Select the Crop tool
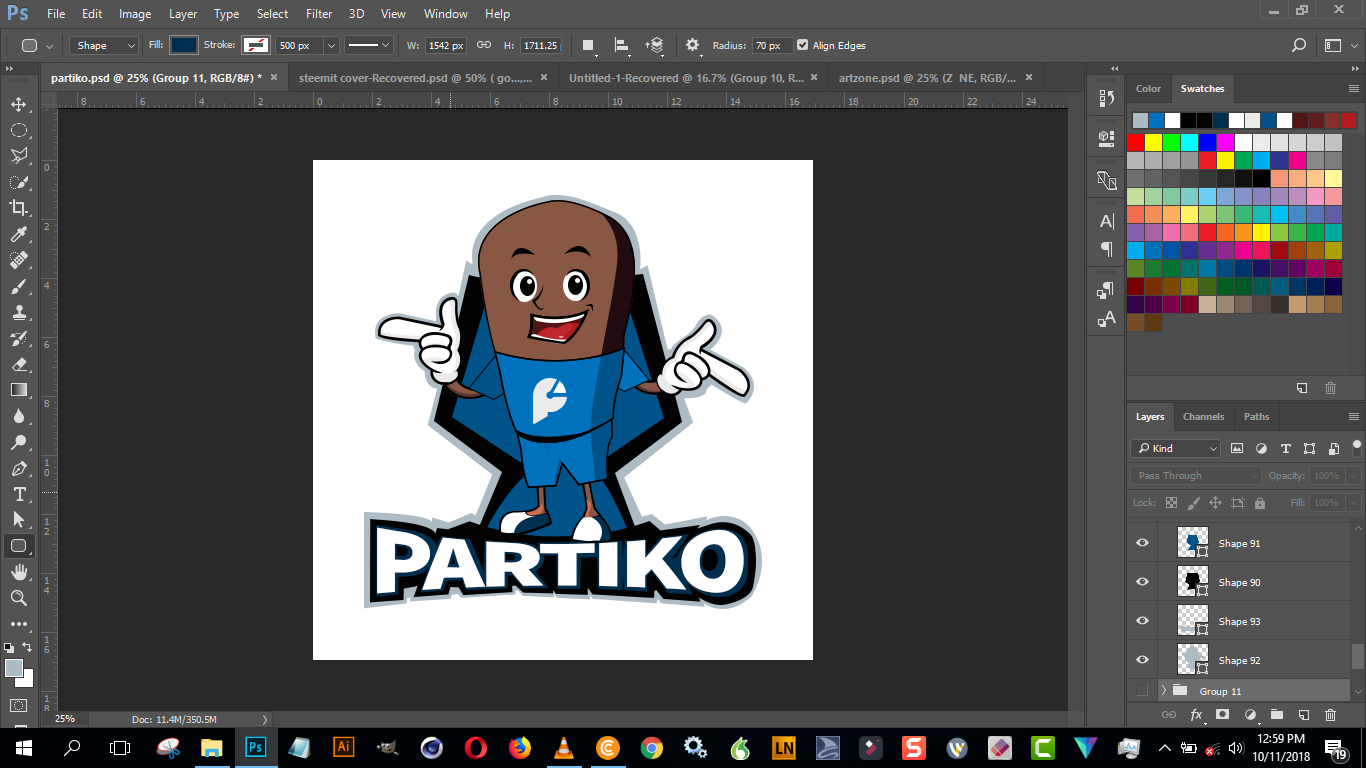1366x768 pixels. [x=19, y=208]
